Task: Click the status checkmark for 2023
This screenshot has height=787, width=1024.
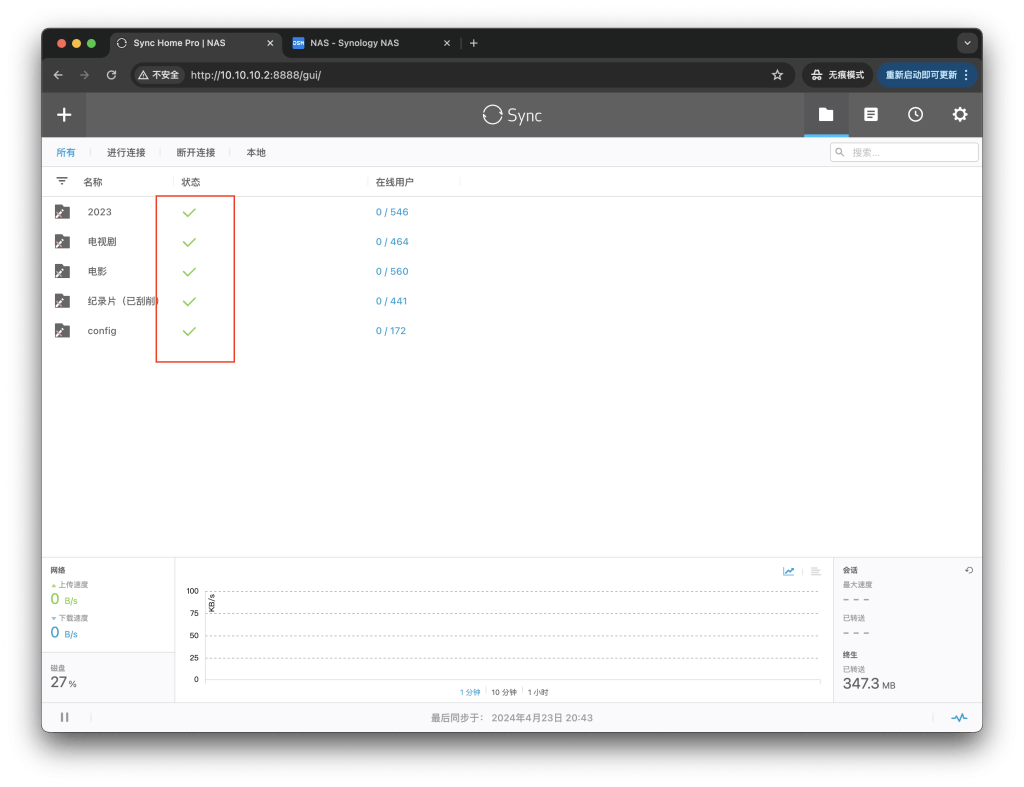Action: 189,212
